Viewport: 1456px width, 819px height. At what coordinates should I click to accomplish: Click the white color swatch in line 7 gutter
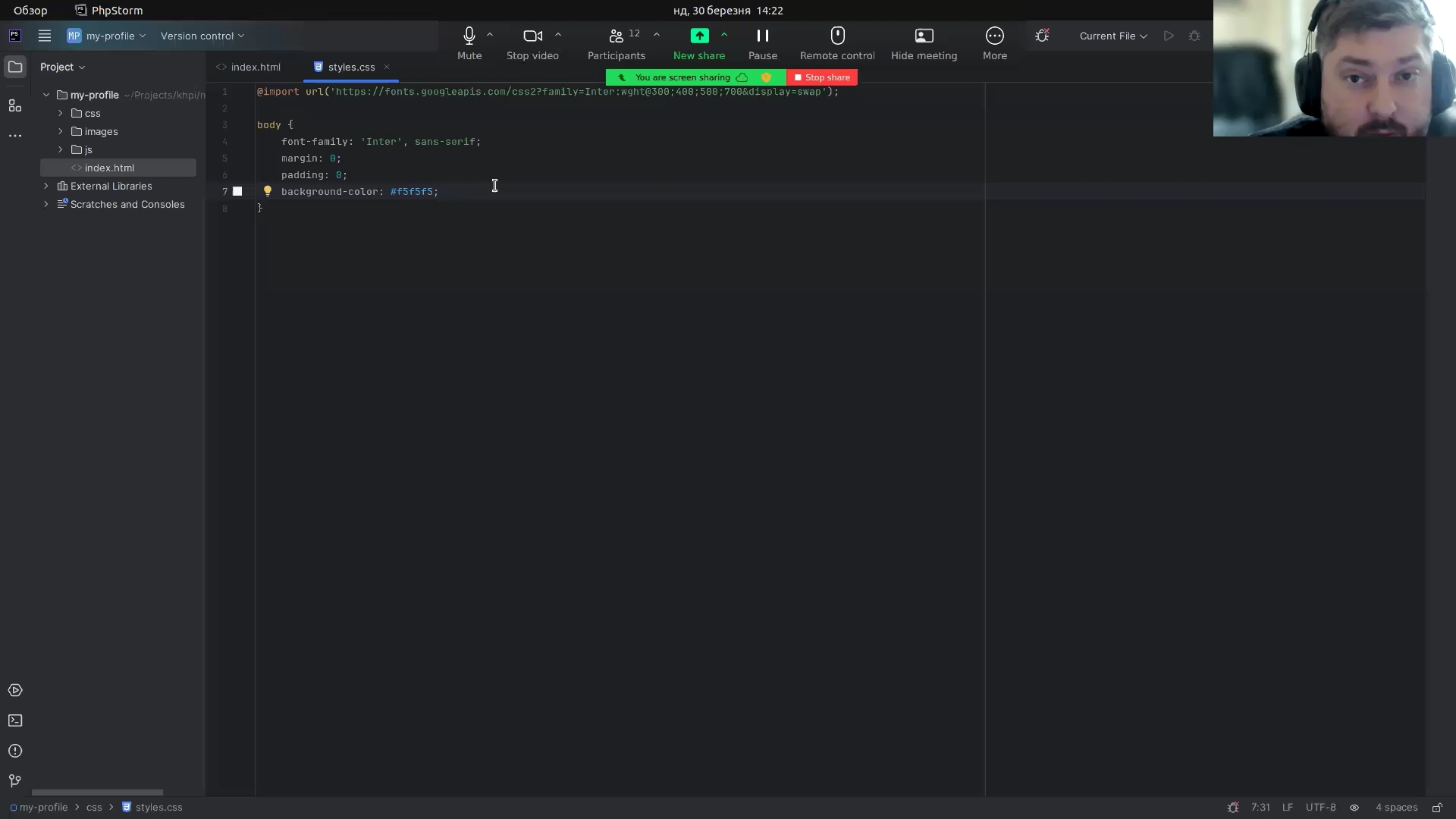click(237, 191)
